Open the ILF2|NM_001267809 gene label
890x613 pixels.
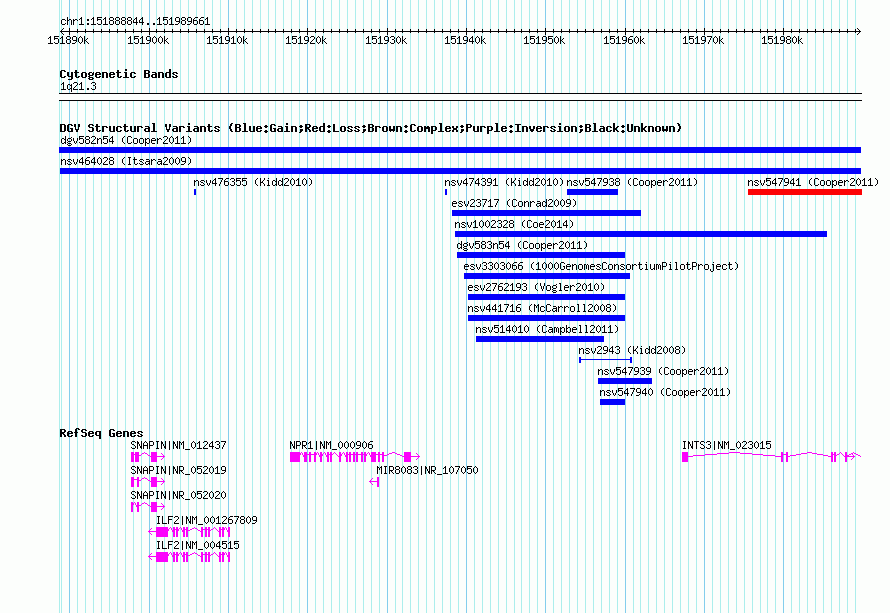point(207,520)
